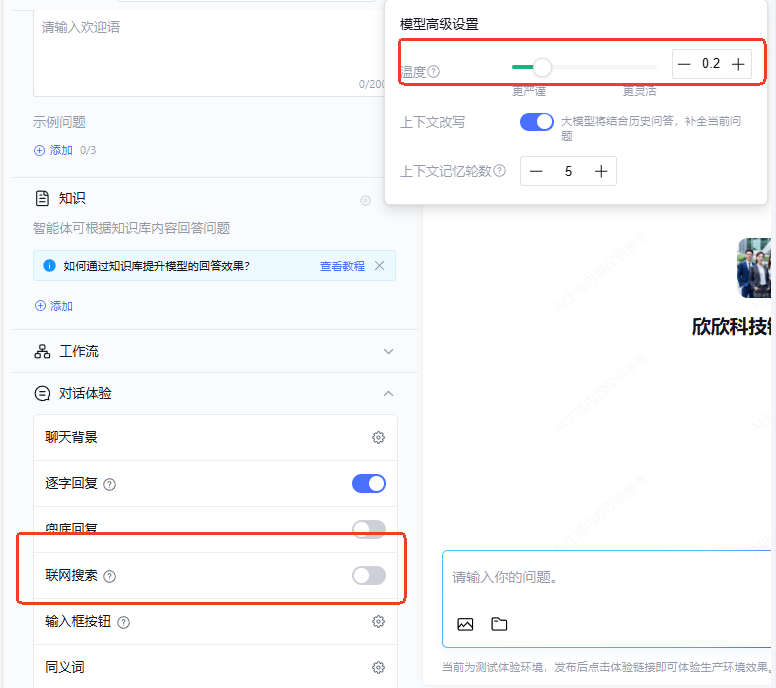The width and height of the screenshot is (776, 688).
Task: Click the folder icon in chat box
Action: (499, 624)
